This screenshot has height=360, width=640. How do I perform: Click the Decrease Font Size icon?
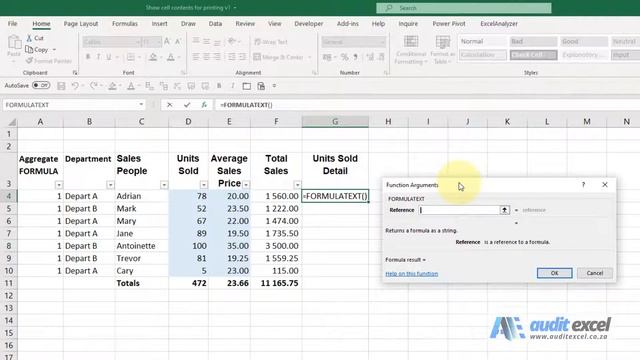178,42
